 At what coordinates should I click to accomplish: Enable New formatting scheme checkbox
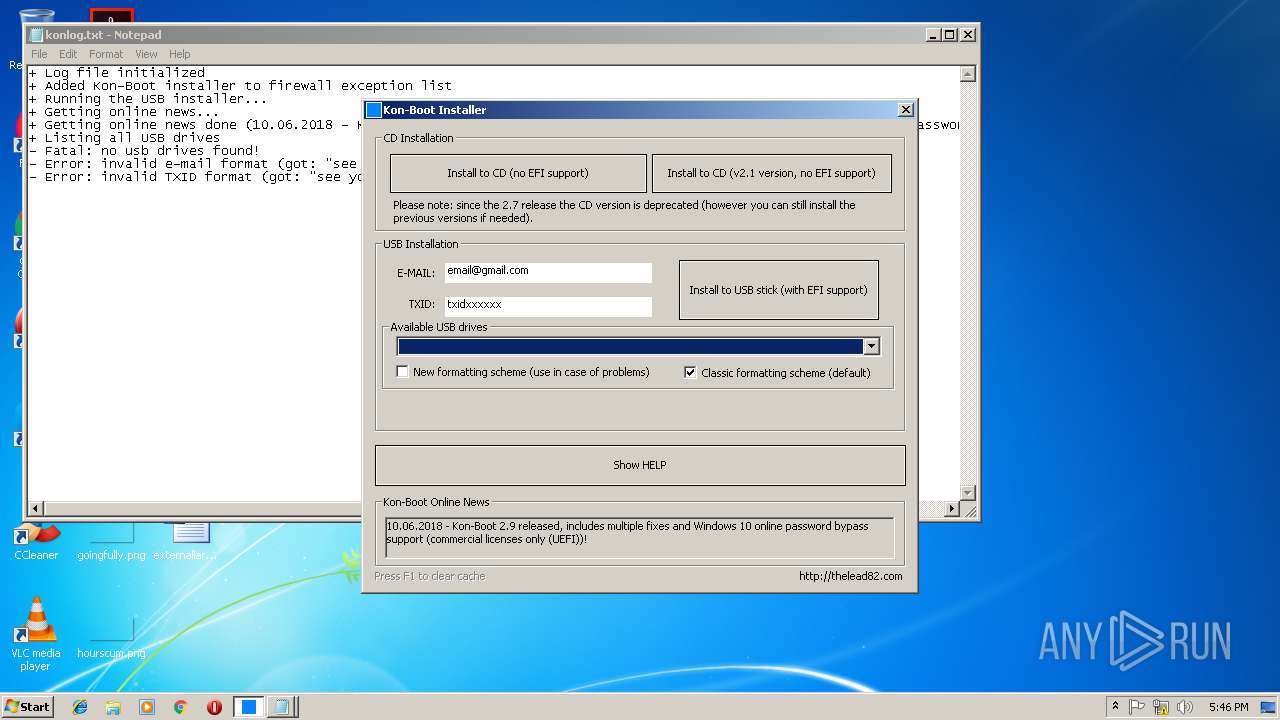click(403, 372)
